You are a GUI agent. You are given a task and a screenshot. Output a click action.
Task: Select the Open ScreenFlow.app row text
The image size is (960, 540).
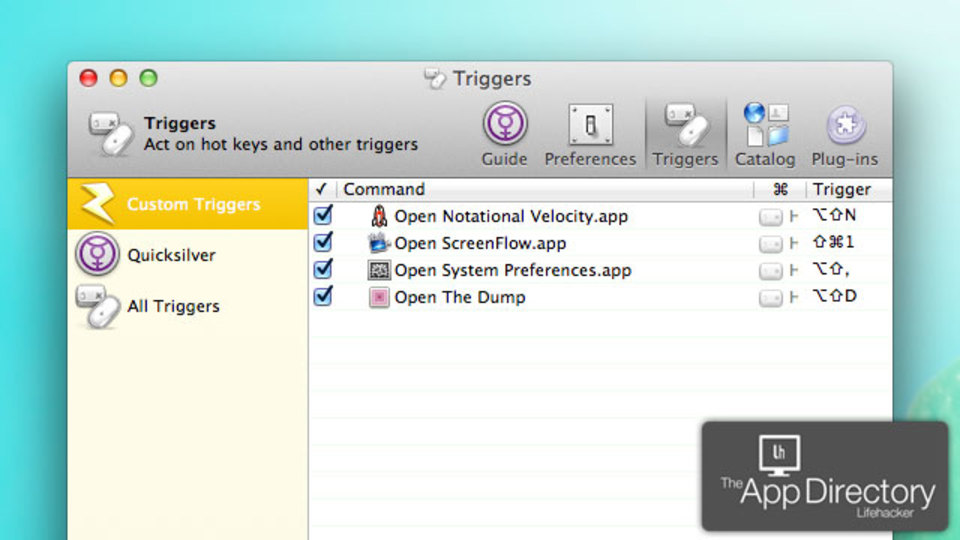click(481, 243)
